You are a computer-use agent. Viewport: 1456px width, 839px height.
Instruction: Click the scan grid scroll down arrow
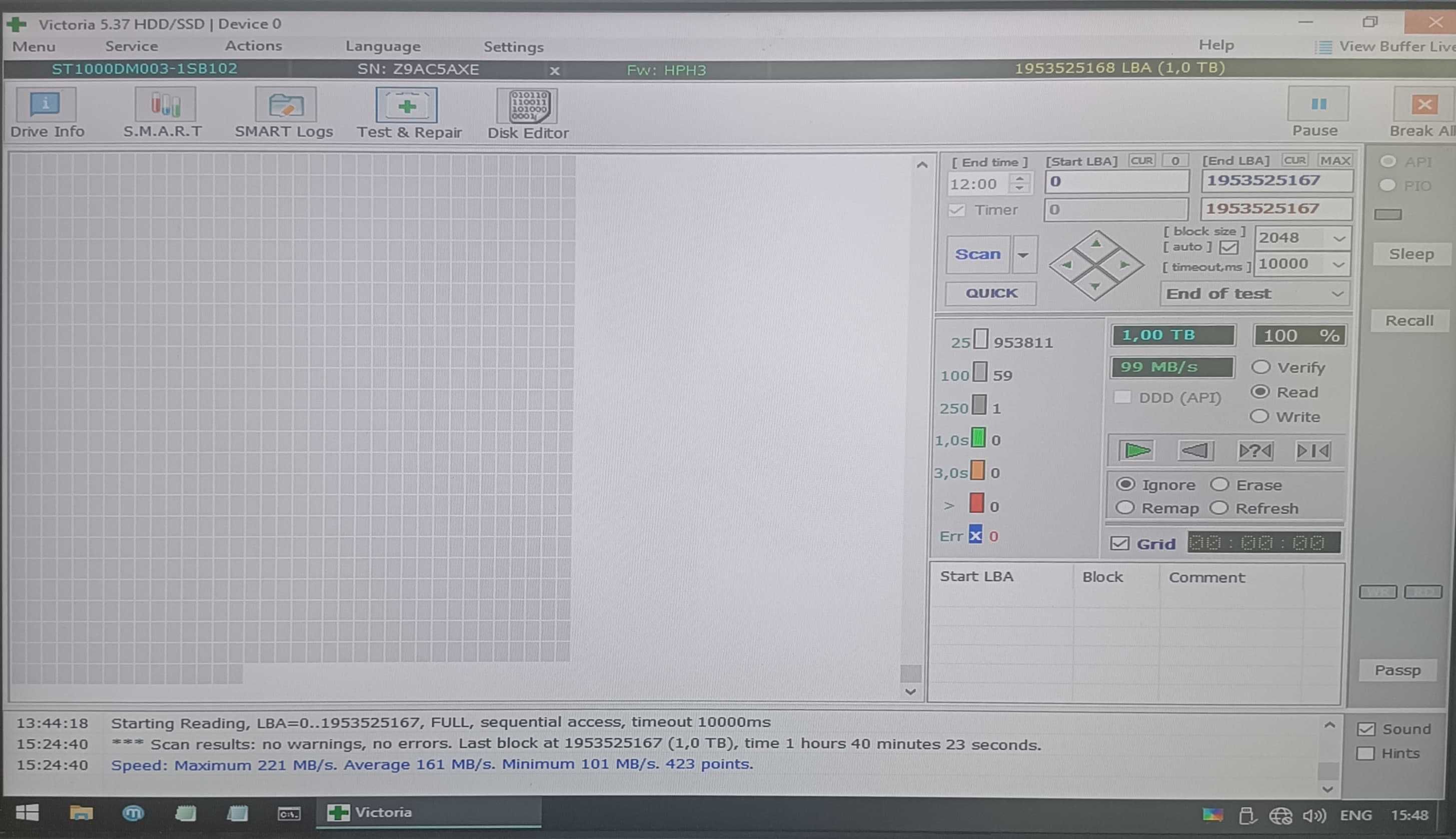point(911,691)
